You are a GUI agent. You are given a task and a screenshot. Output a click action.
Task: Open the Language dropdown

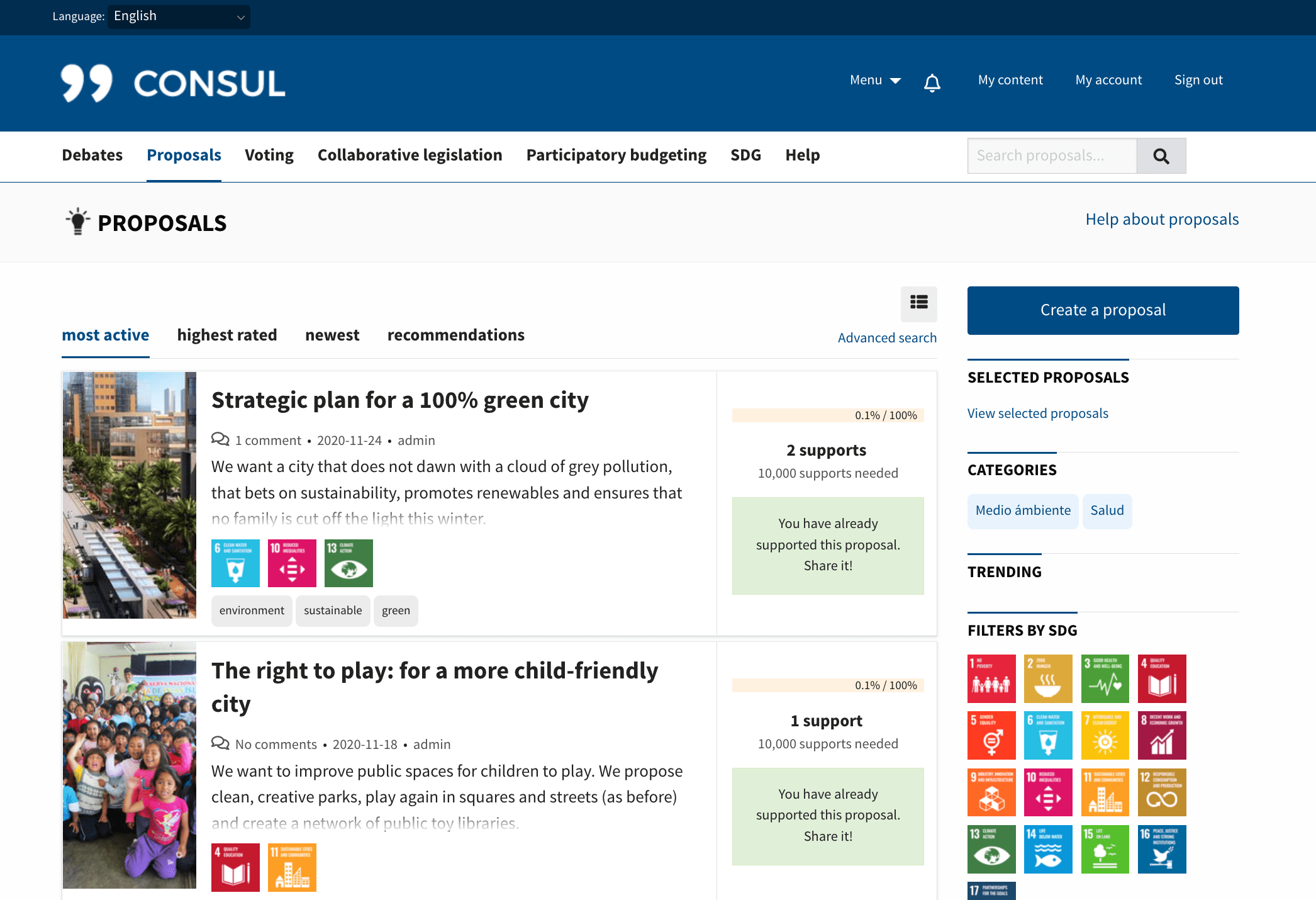pyautogui.click(x=179, y=16)
